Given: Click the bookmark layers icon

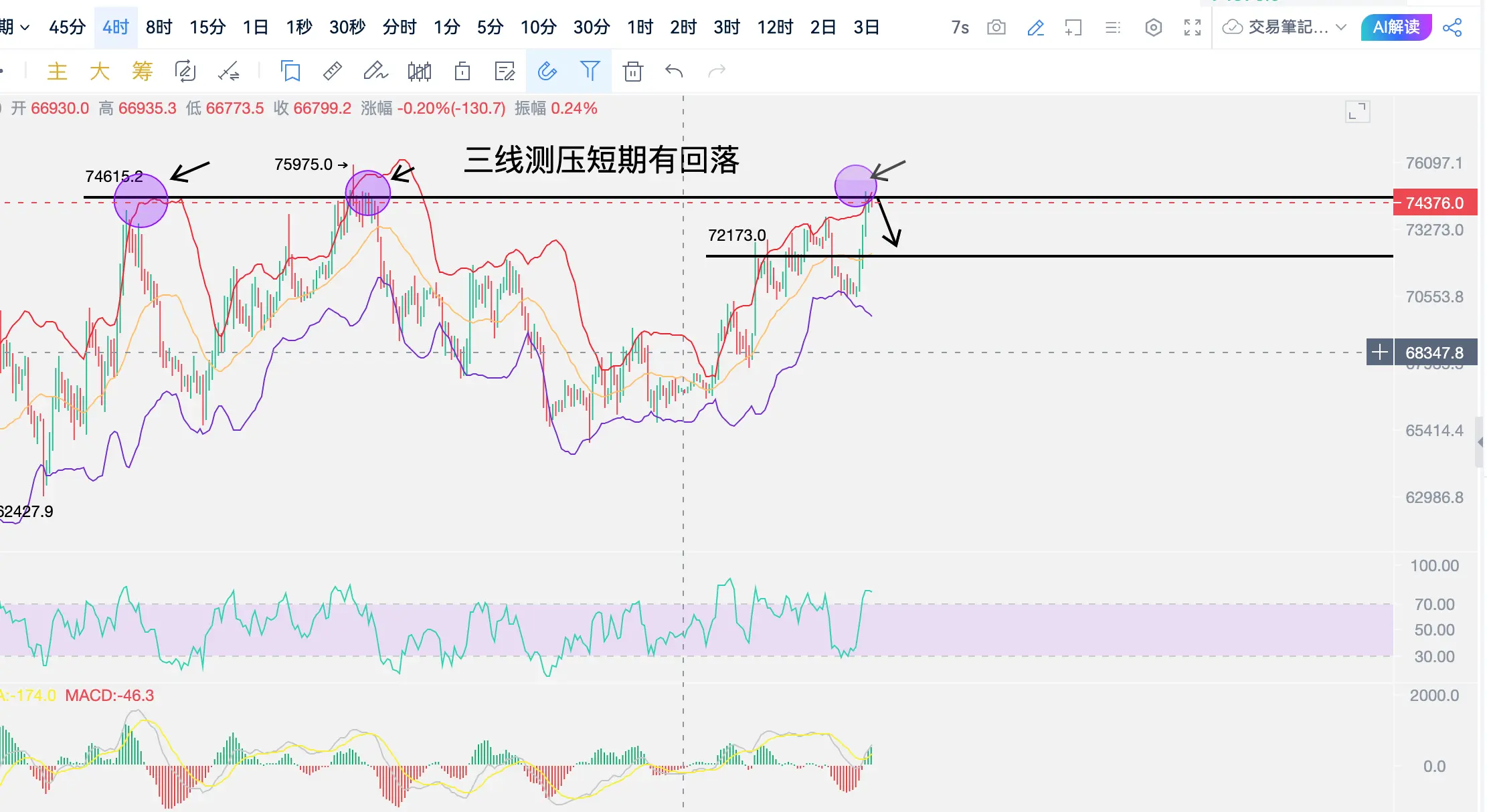Looking at the screenshot, I should click(290, 71).
